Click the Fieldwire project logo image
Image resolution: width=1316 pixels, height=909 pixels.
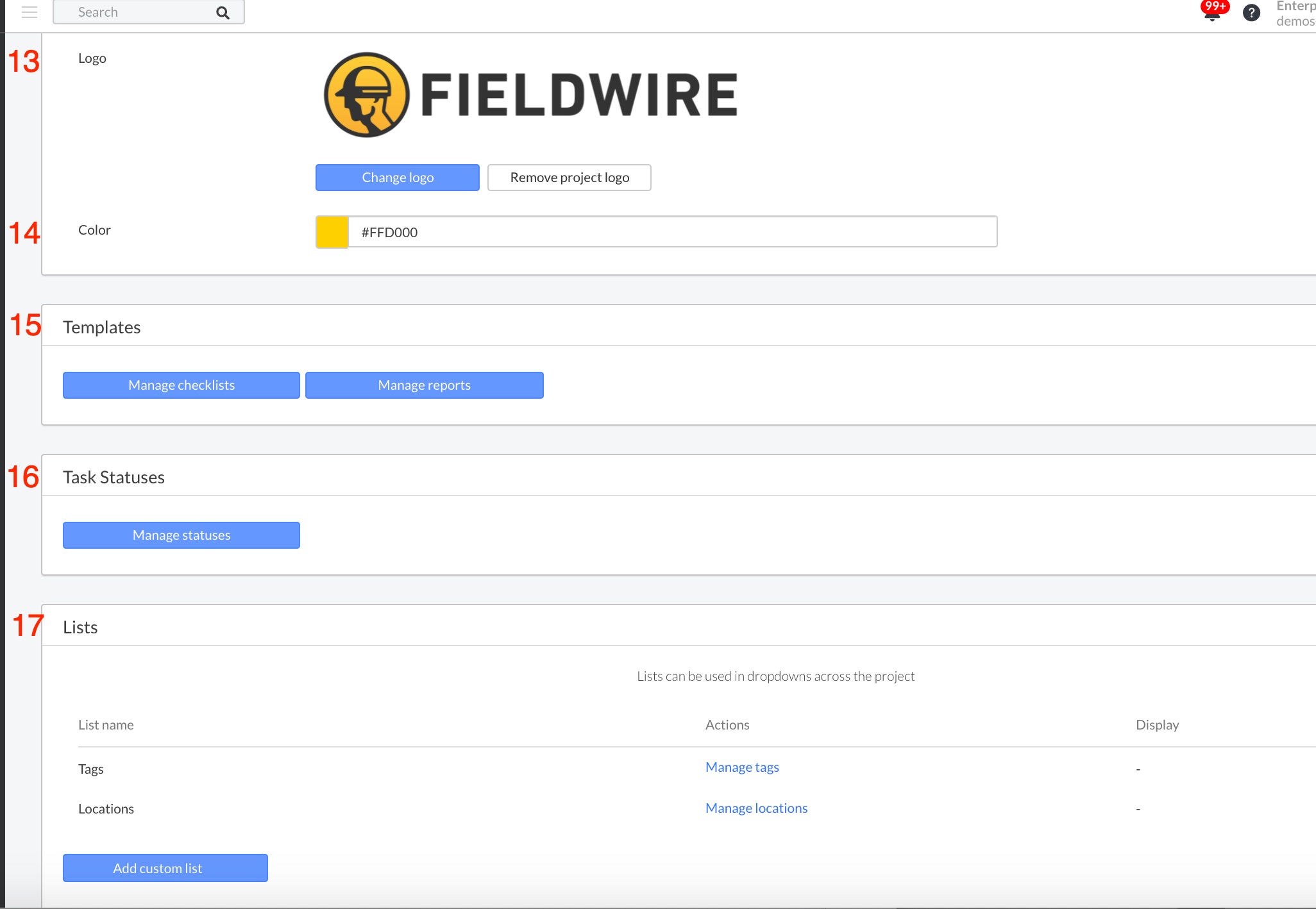(530, 95)
